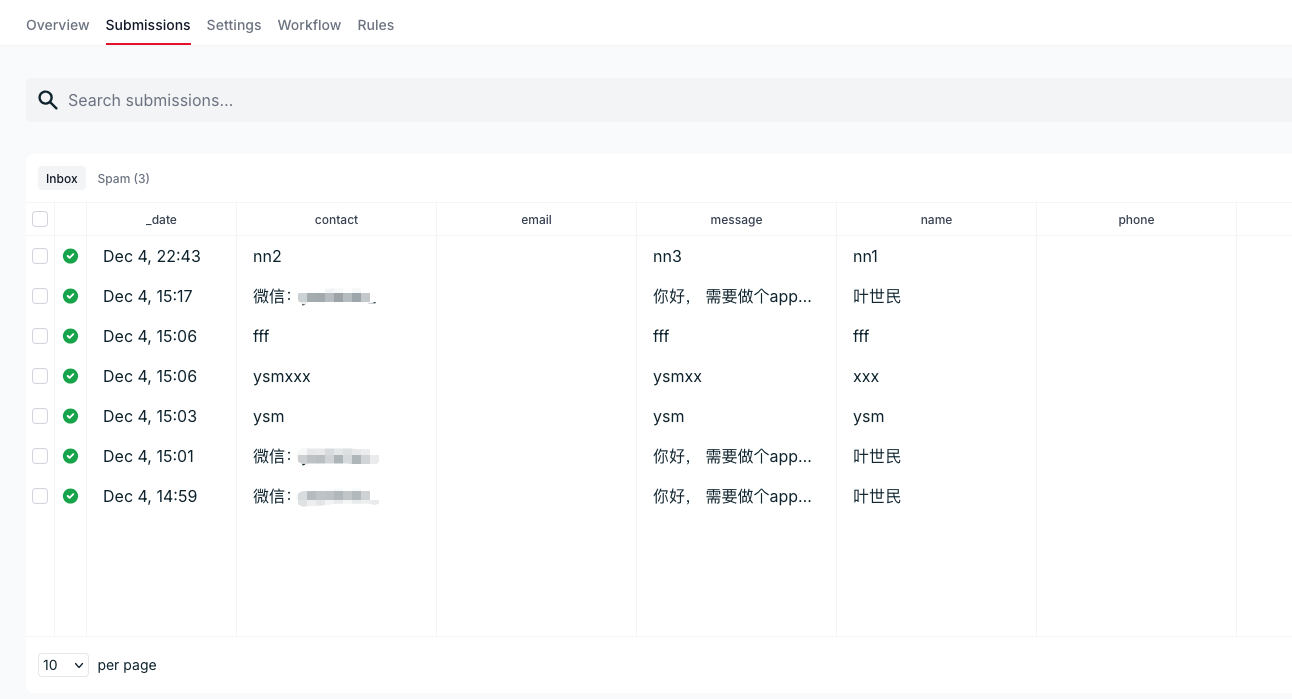The image size is (1292, 699).
Task: Select the Inbox filter button
Action: 62,179
